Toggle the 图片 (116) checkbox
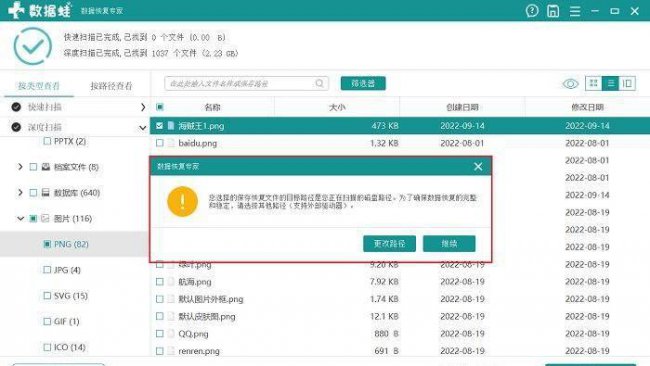 point(33,218)
